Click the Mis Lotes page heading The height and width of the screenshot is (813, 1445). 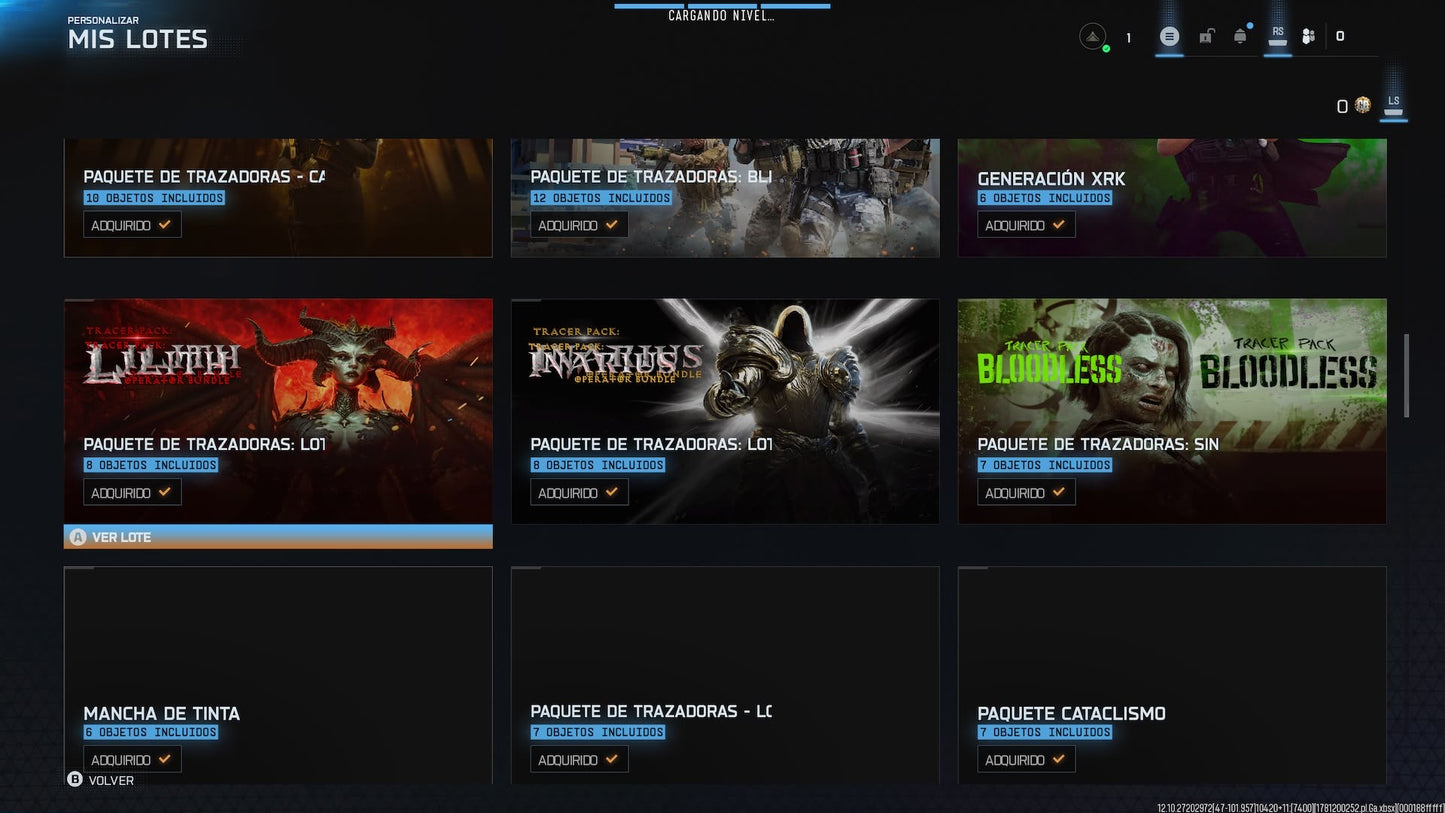[x=138, y=40]
